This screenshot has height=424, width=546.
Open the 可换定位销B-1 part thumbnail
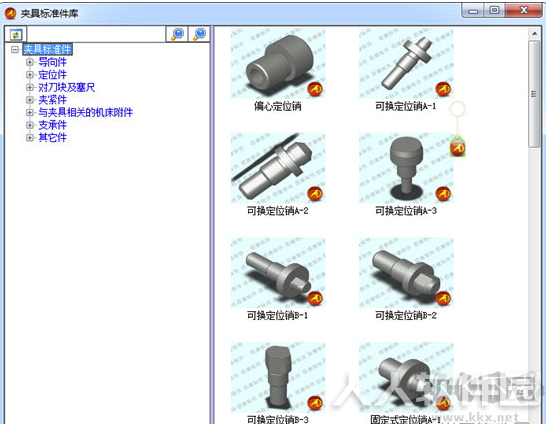point(278,273)
